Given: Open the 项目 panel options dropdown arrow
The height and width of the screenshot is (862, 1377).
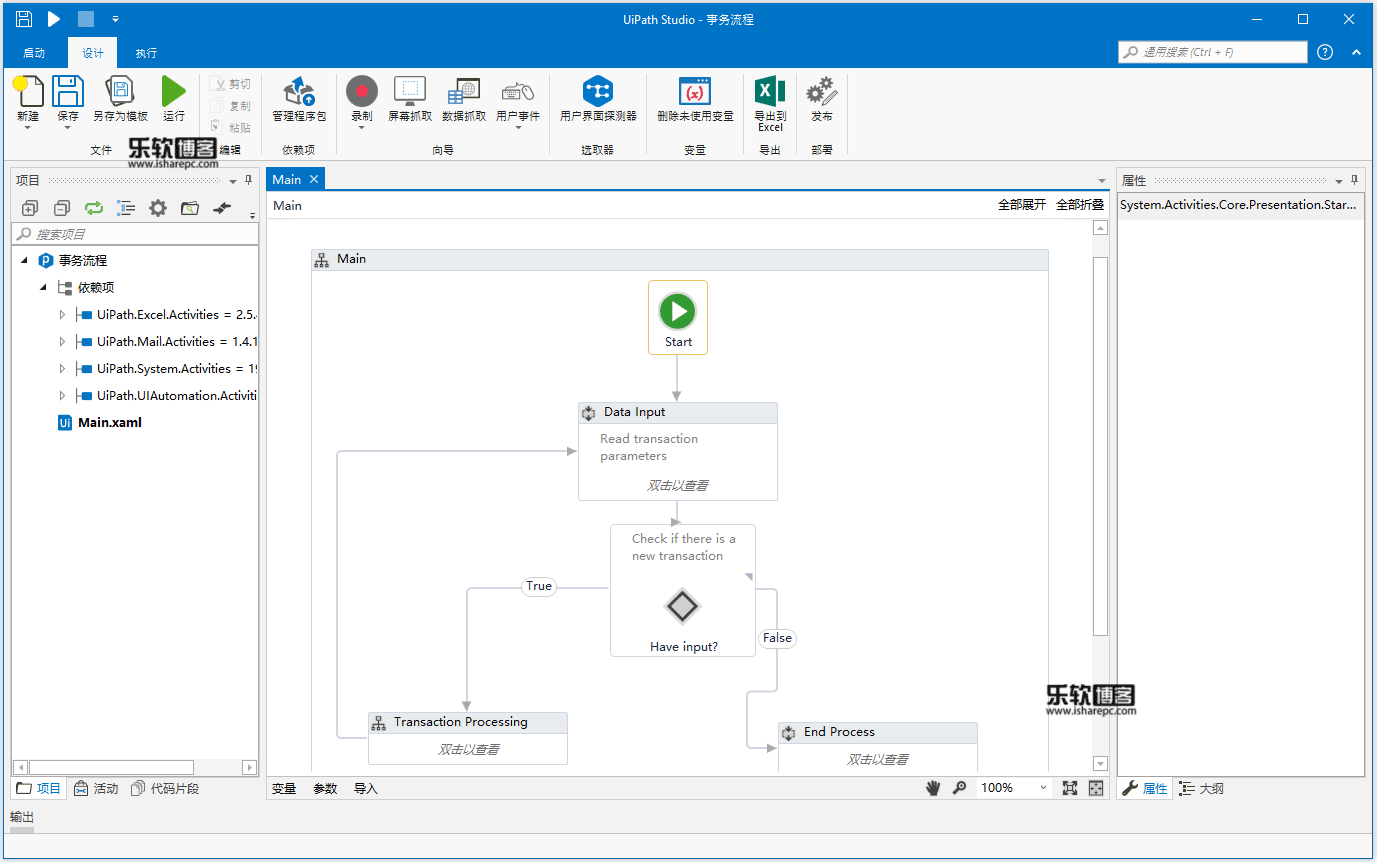Looking at the screenshot, I should click(233, 181).
